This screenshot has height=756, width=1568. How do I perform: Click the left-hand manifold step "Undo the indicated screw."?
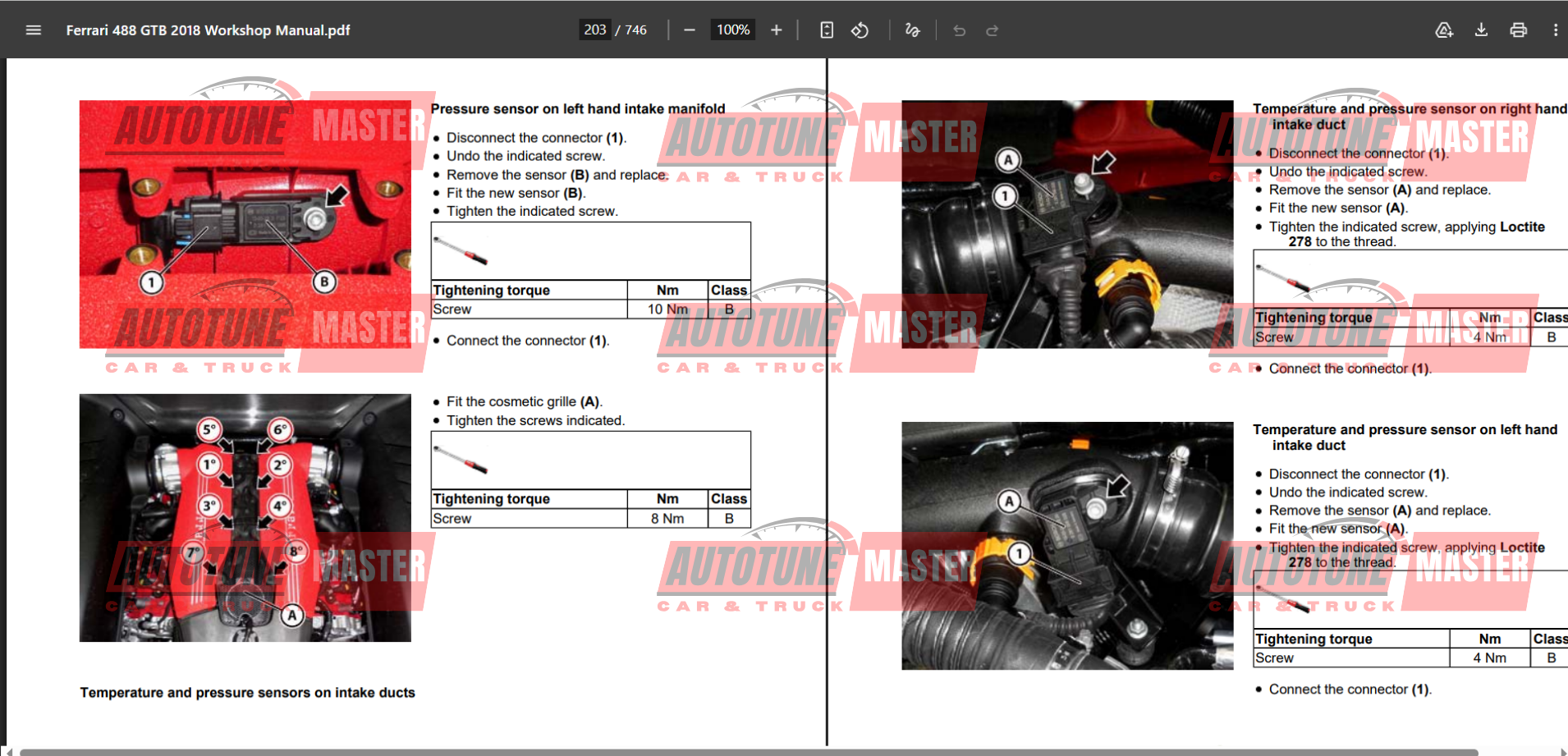pyautogui.click(x=525, y=156)
